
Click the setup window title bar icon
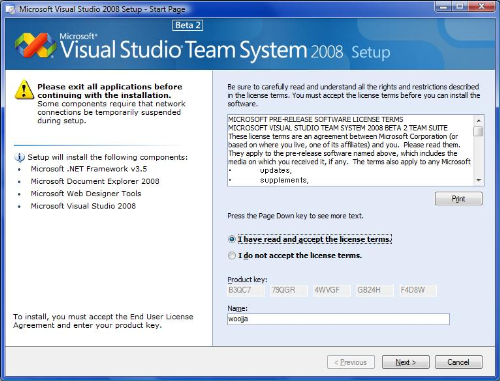[x=11, y=9]
